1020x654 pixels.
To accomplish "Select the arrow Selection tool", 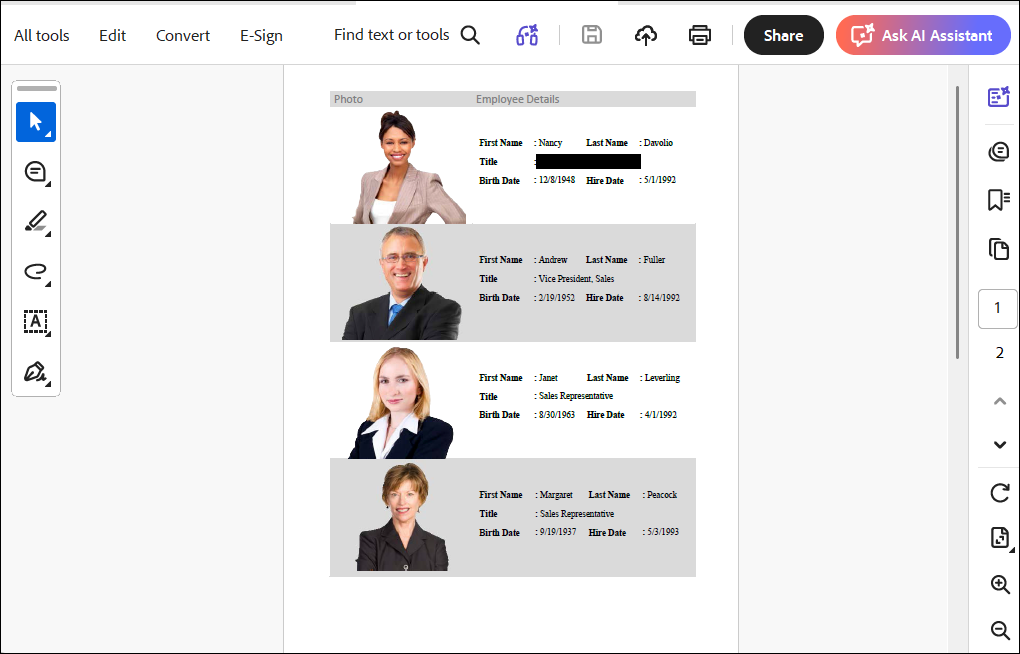I will pos(36,122).
